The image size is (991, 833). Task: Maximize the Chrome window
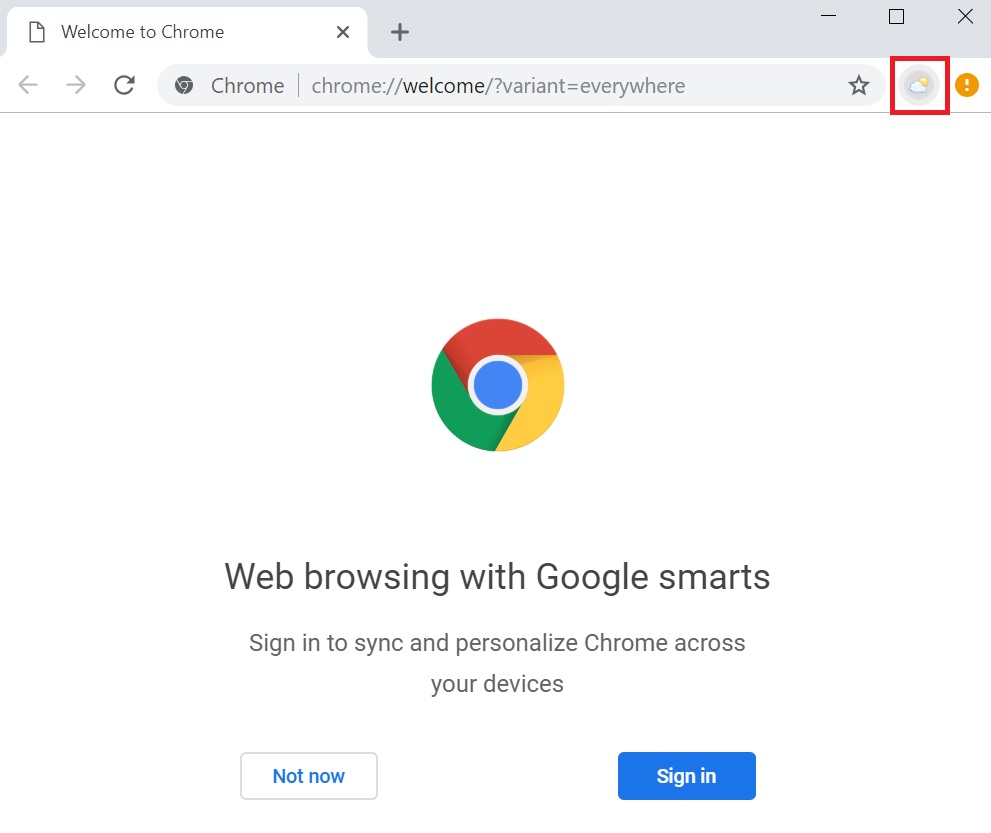[896, 16]
